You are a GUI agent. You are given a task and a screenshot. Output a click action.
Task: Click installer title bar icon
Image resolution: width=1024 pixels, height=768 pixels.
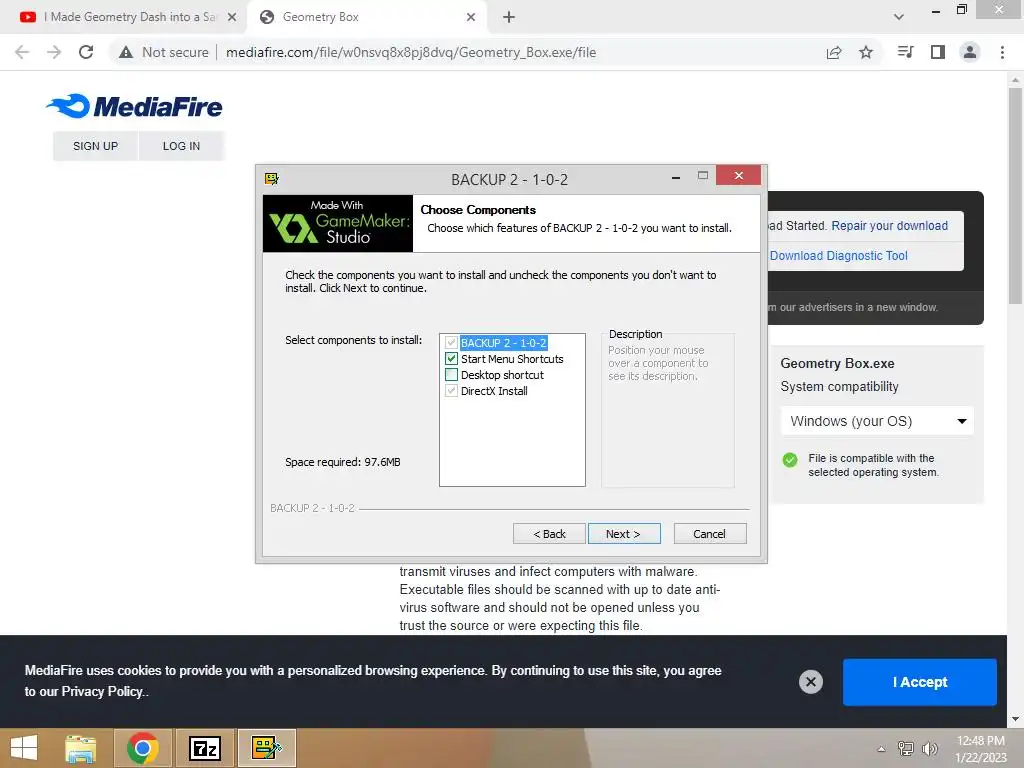pos(272,179)
